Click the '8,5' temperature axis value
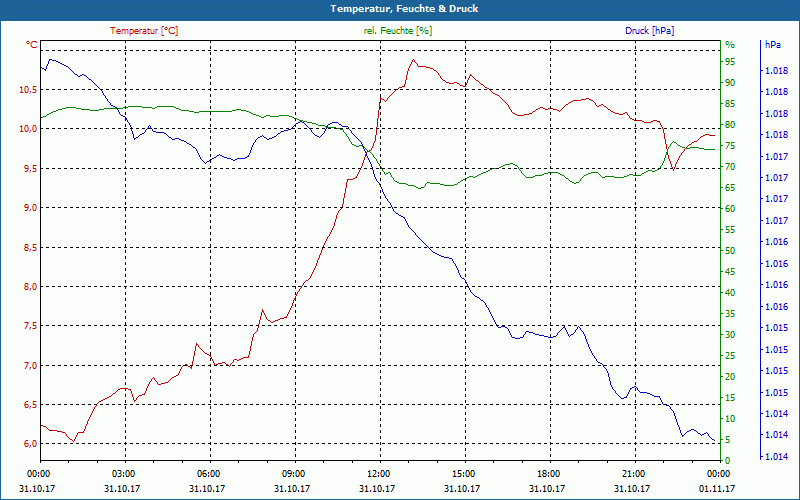The width and height of the screenshot is (800, 500). (x=31, y=247)
